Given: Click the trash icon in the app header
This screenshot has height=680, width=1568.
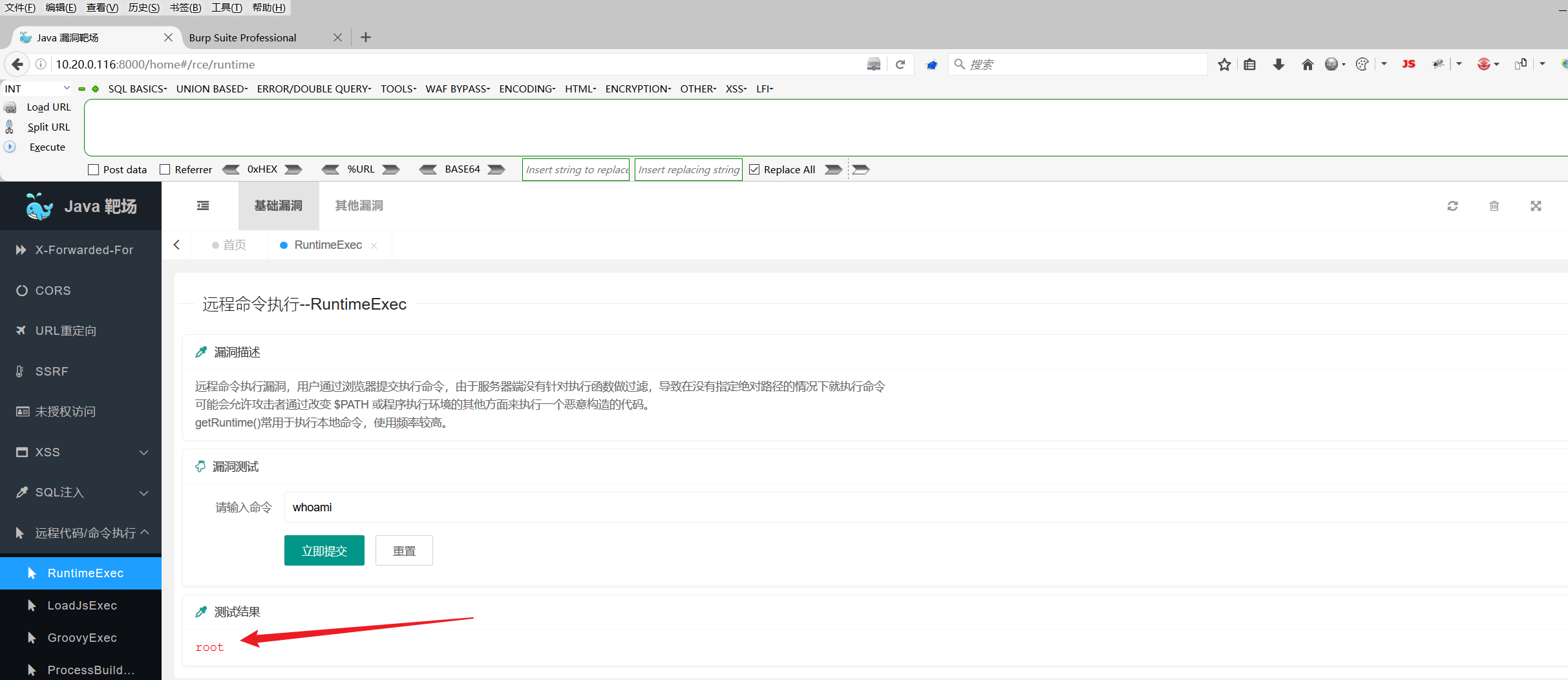Looking at the screenshot, I should click(1494, 206).
